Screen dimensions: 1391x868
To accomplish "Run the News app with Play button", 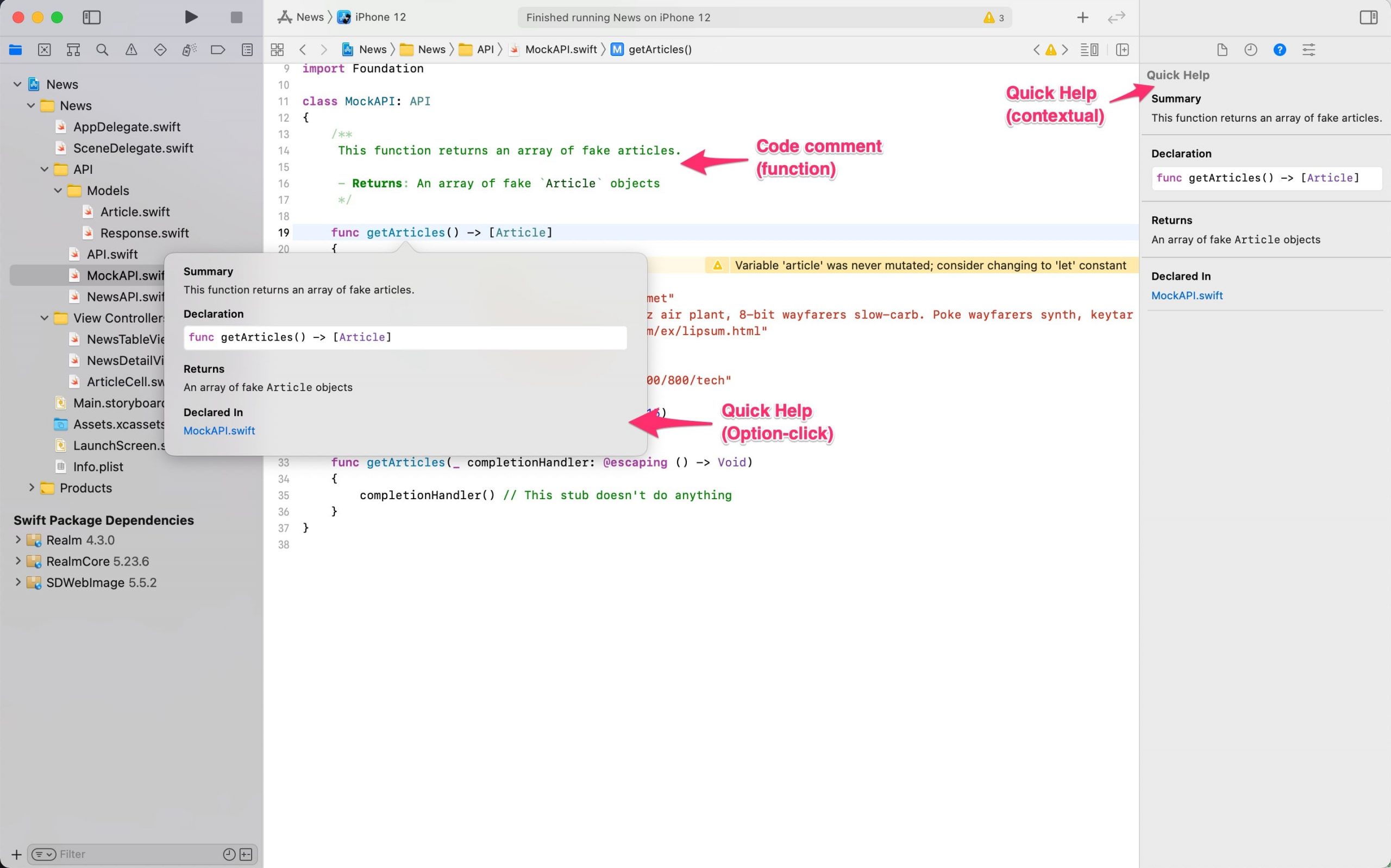I will 191,17.
